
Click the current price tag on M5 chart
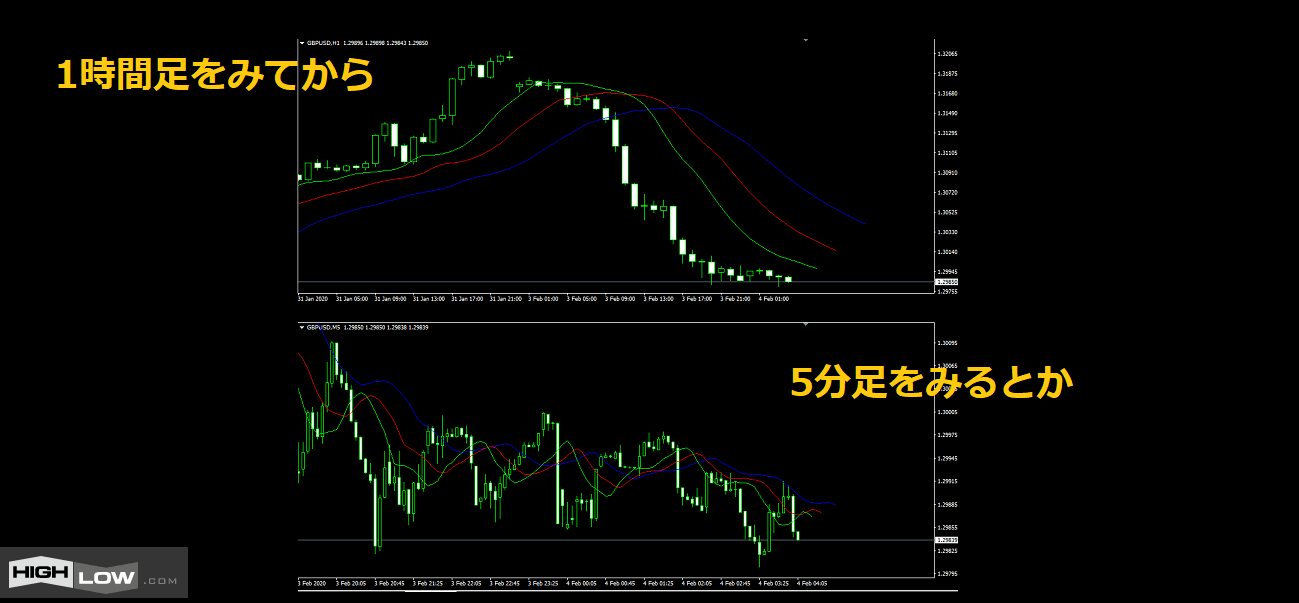tap(945, 540)
